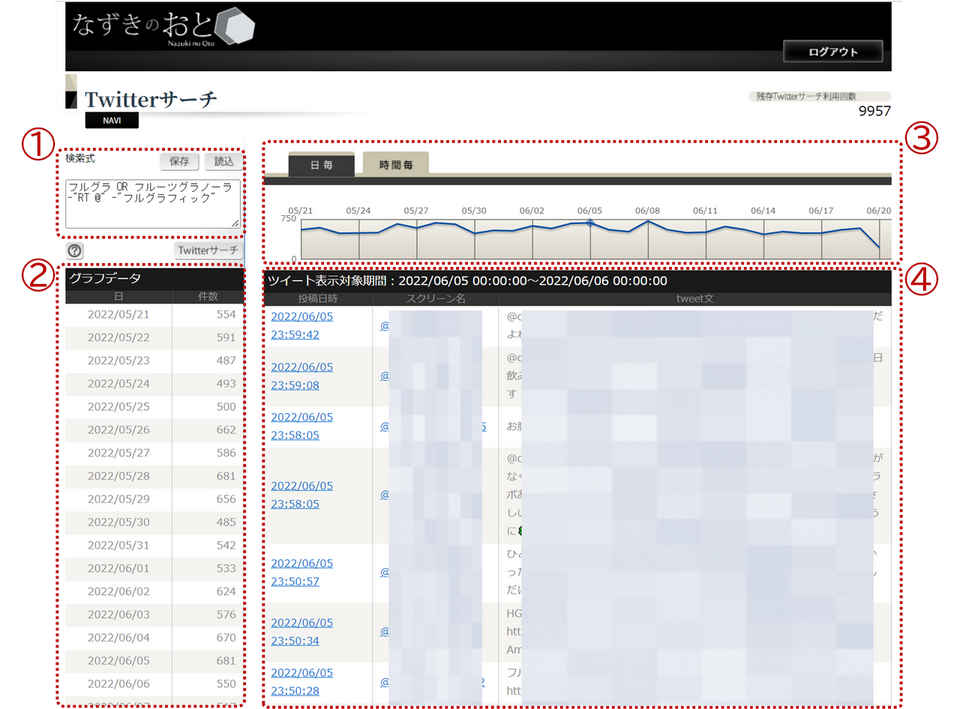Click the help question mark icon
Screen dimensions: 960x709
75,251
